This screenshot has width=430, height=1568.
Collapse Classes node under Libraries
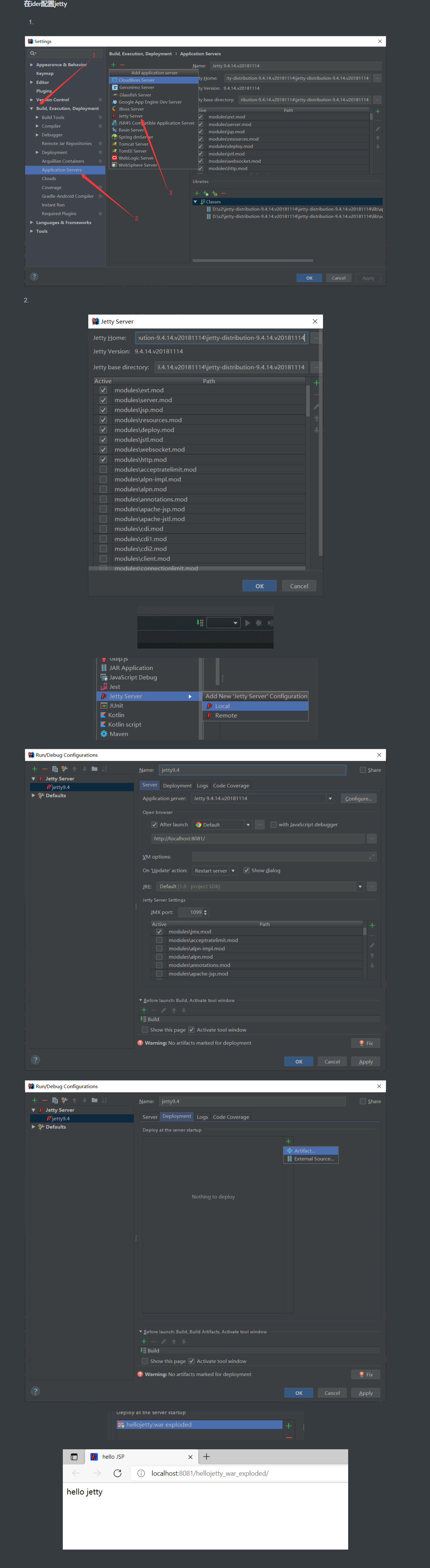coord(195,201)
